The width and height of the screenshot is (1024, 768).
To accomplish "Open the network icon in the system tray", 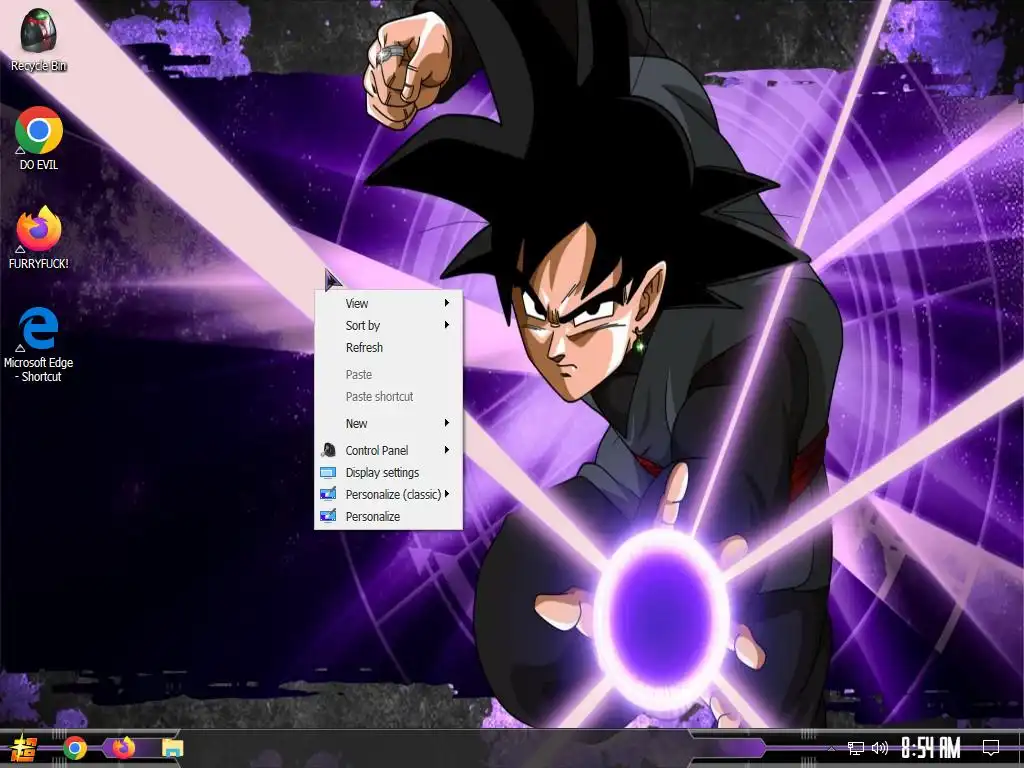I will click(856, 748).
